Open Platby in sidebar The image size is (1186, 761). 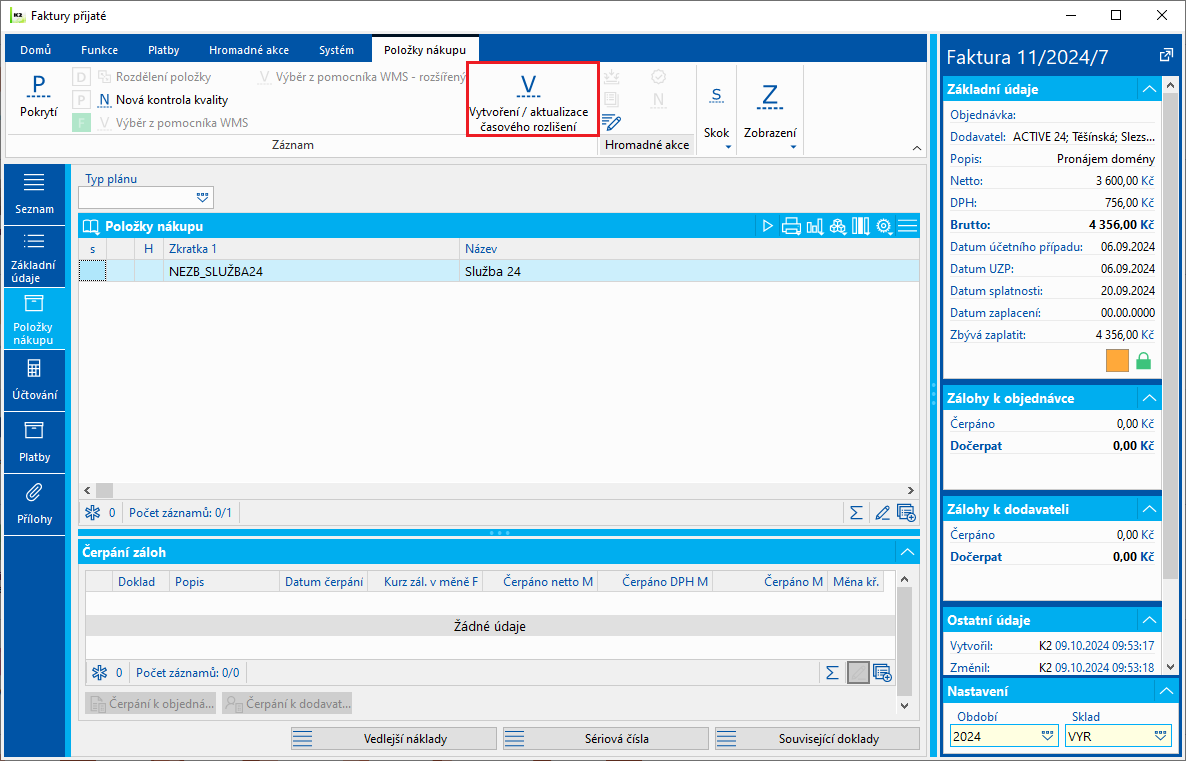[34, 443]
